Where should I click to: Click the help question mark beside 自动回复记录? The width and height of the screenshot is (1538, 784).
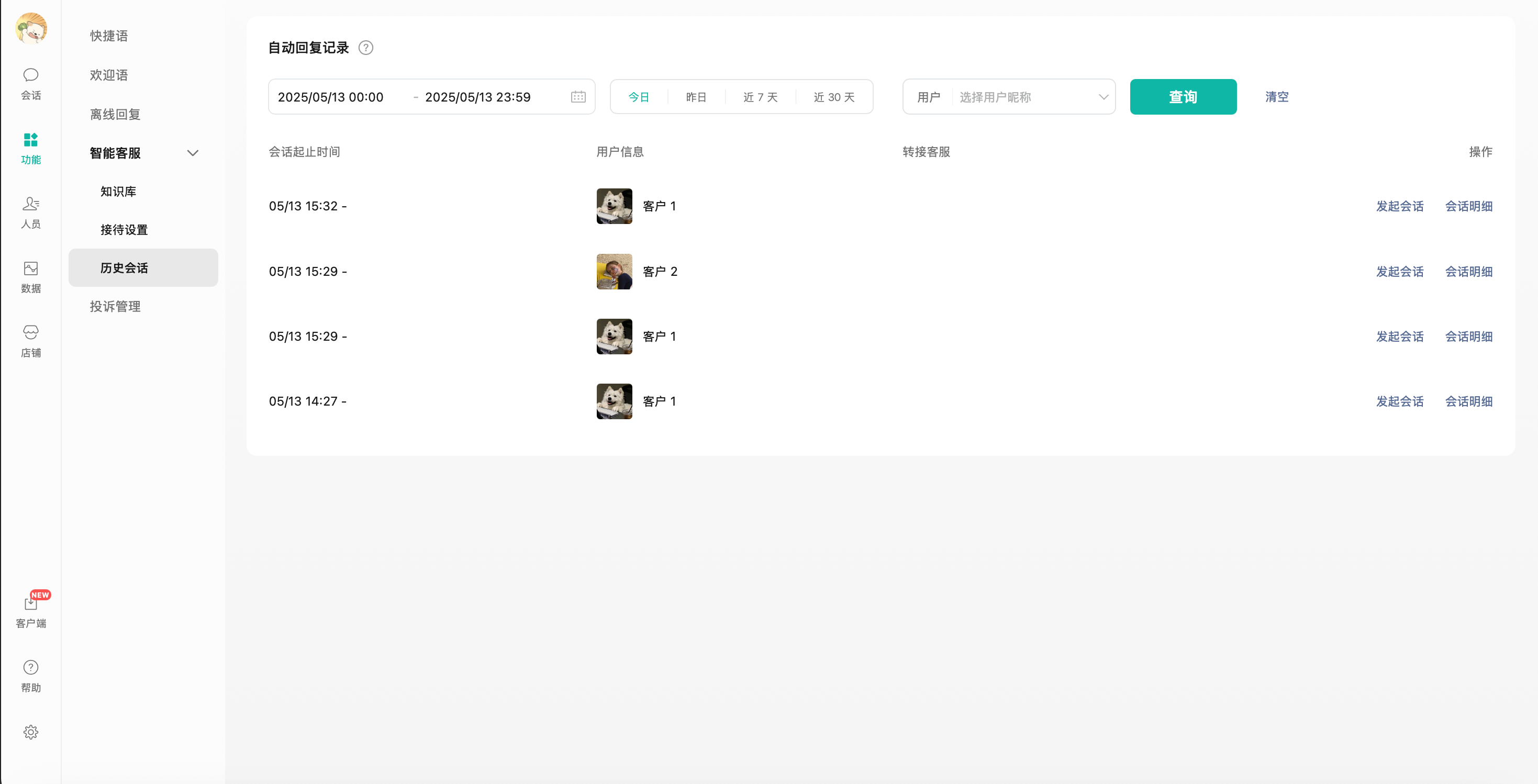(x=365, y=48)
